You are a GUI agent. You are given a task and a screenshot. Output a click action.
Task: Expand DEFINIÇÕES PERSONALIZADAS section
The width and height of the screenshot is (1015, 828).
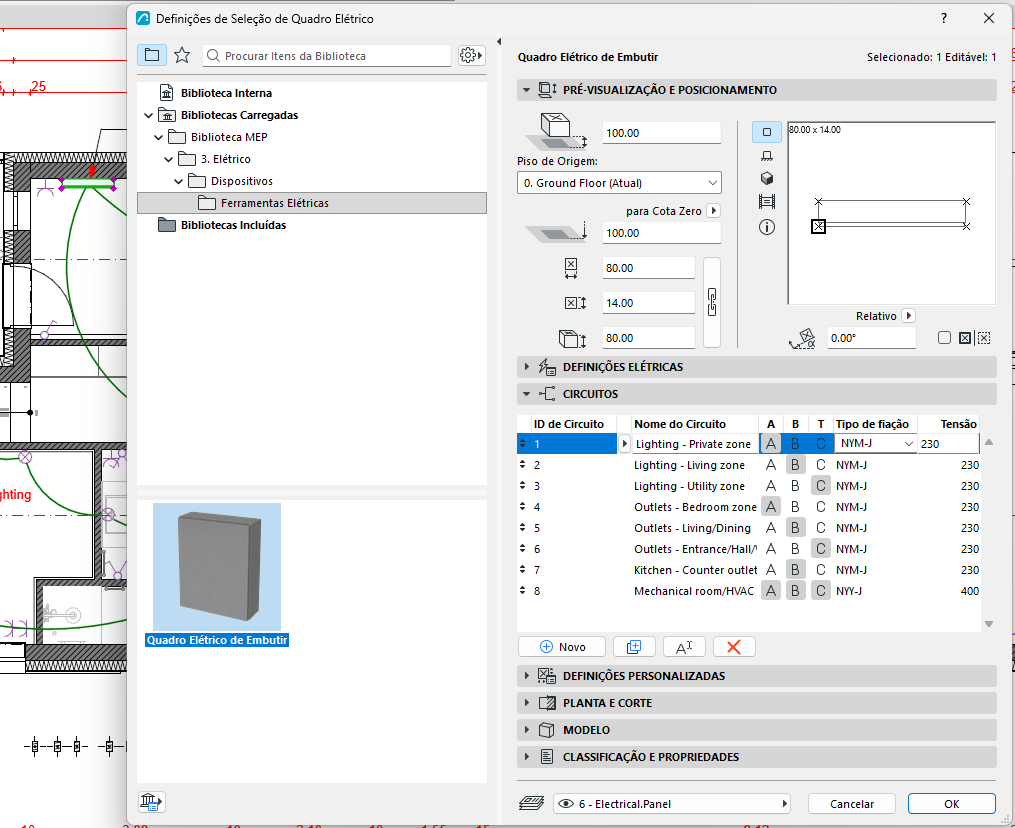click(526, 676)
